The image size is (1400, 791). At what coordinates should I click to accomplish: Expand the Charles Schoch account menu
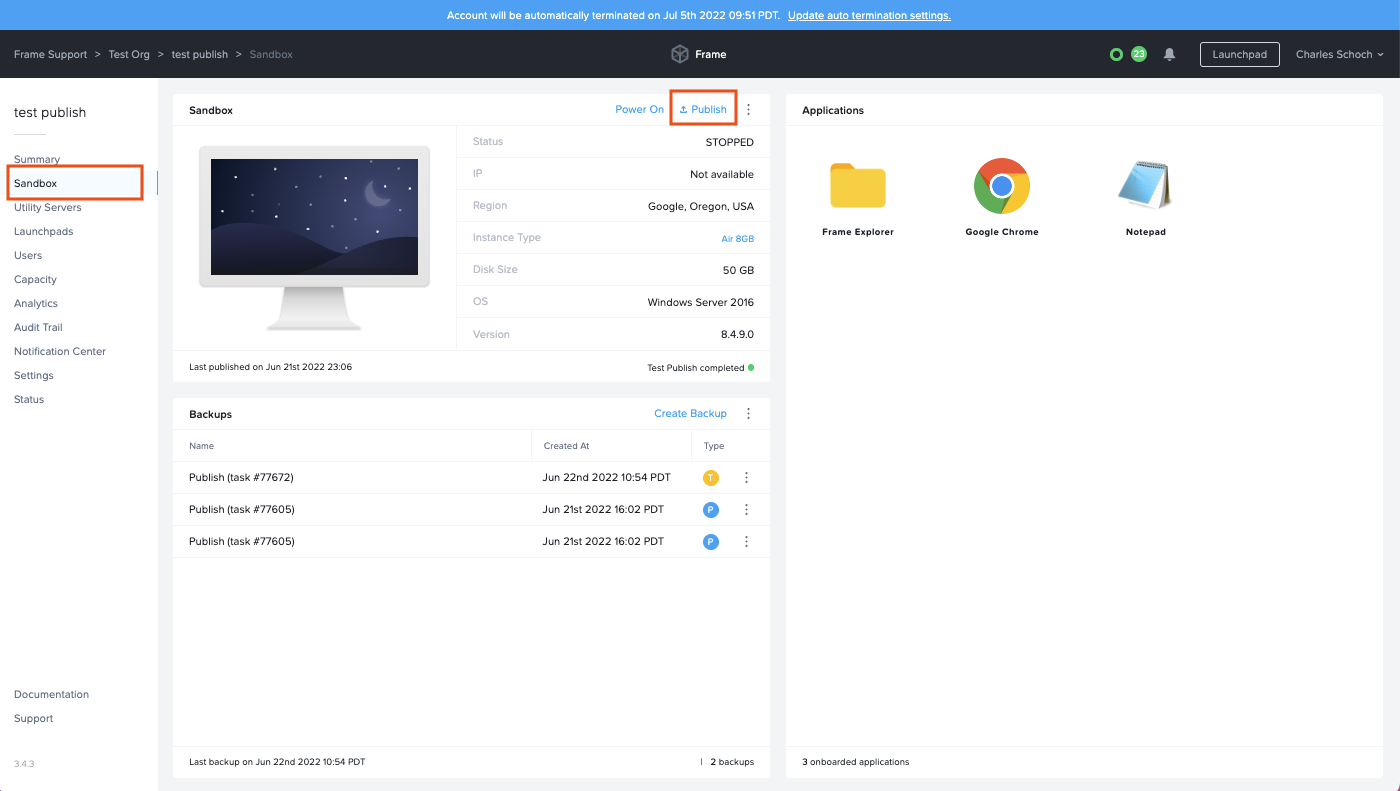pyautogui.click(x=1339, y=54)
